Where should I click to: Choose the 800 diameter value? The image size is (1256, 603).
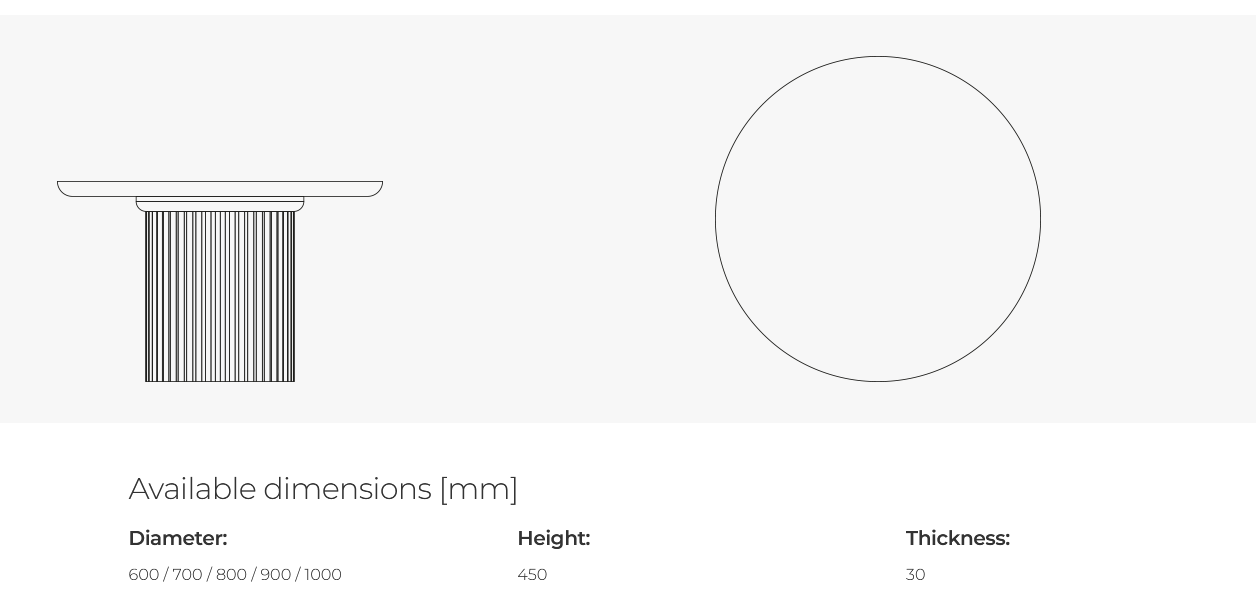(x=231, y=575)
